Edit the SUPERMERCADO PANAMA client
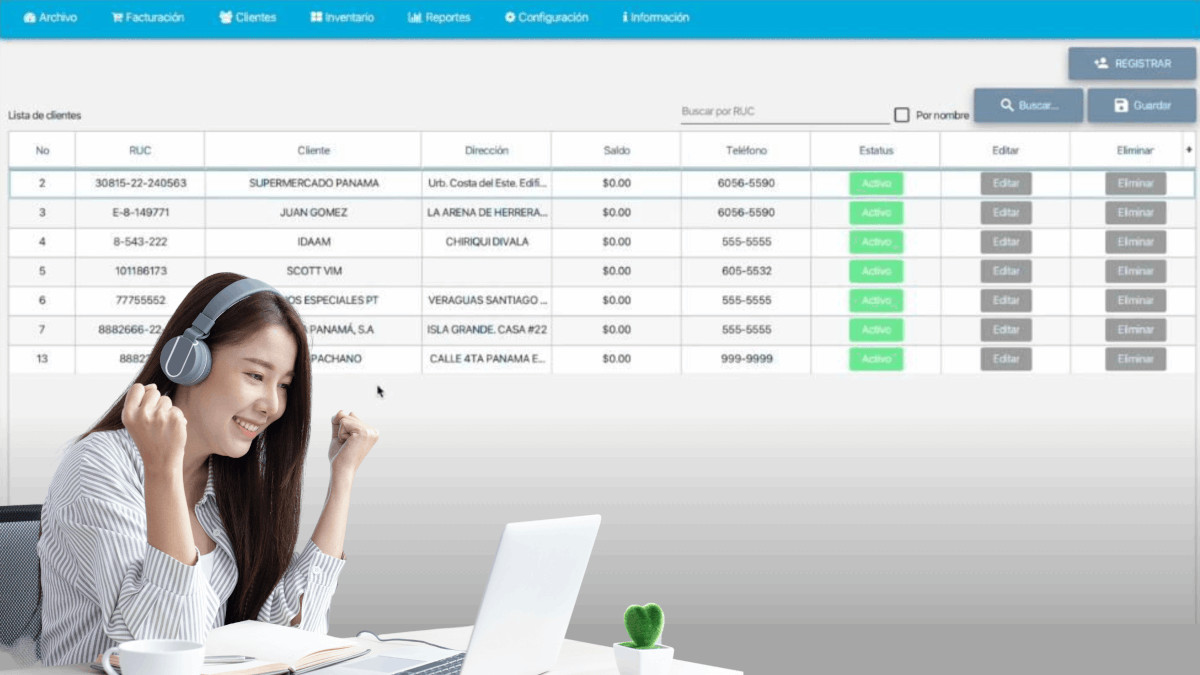This screenshot has height=675, width=1200. point(1005,184)
